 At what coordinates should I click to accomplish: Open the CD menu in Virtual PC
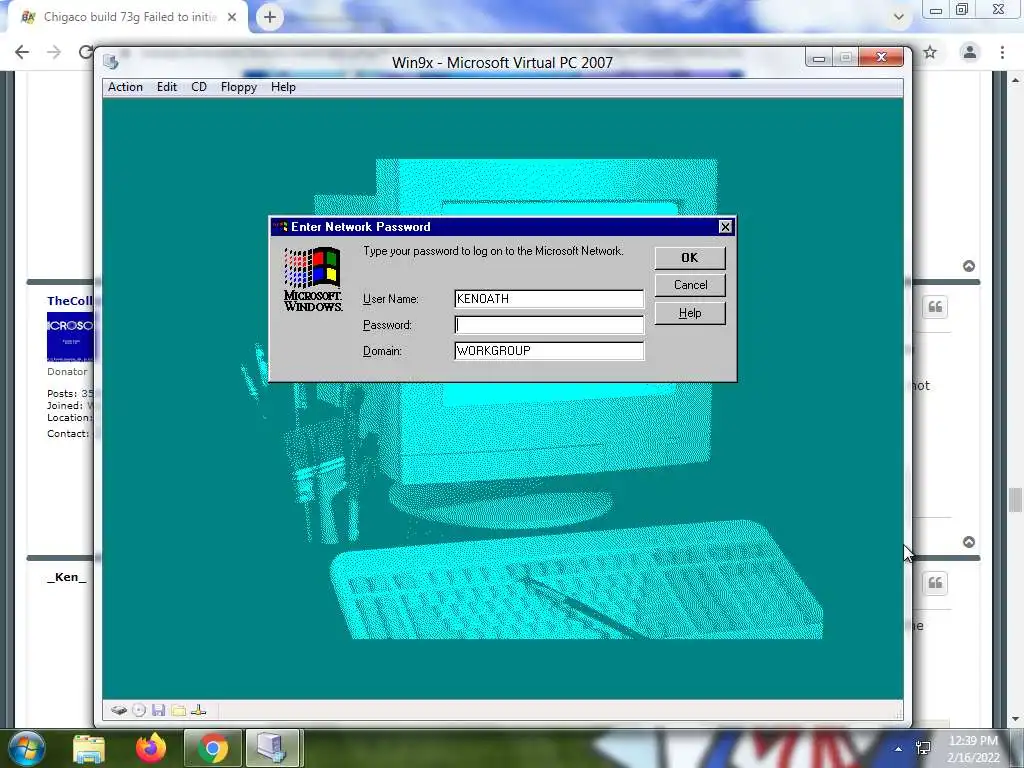tap(199, 87)
